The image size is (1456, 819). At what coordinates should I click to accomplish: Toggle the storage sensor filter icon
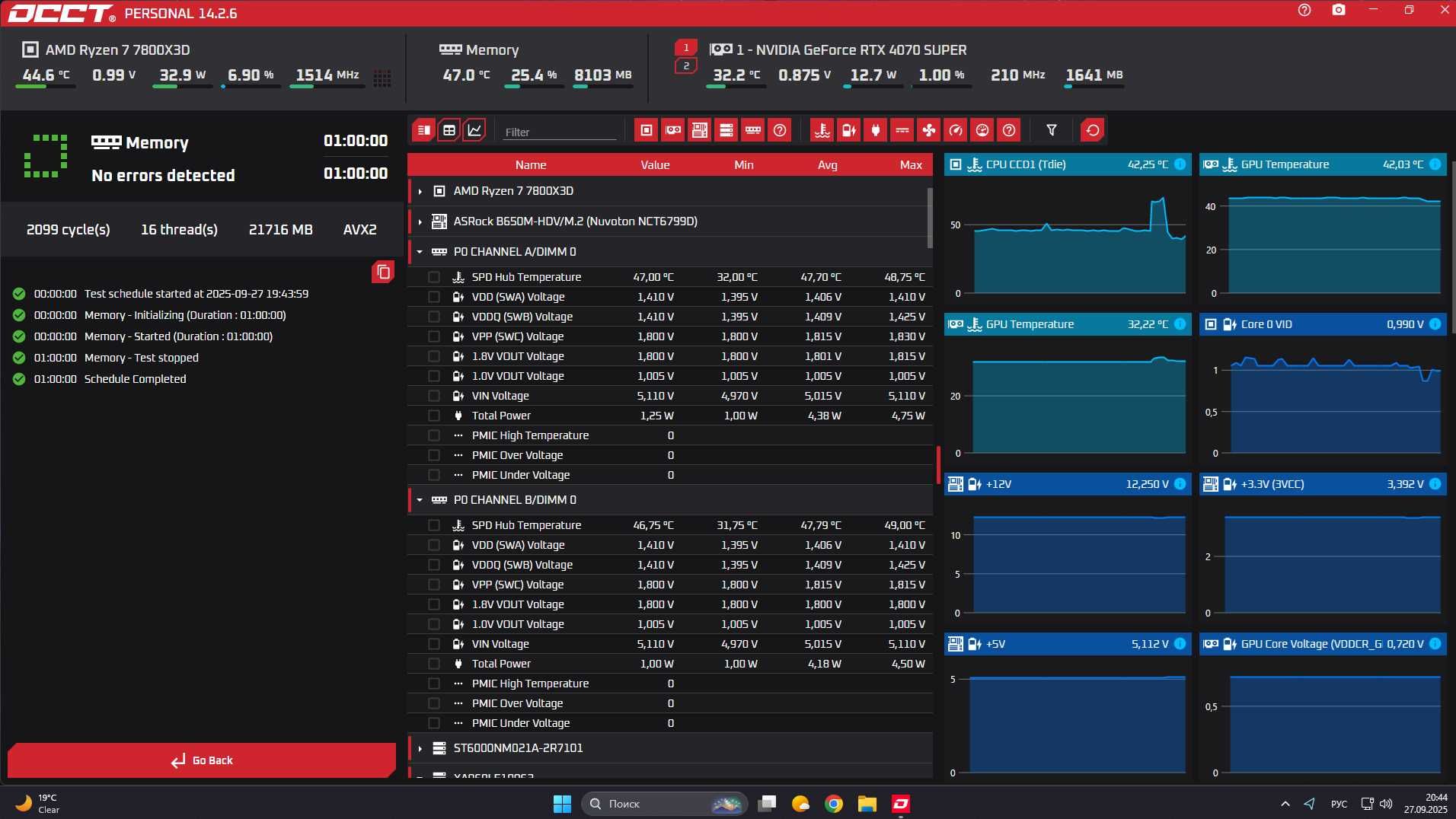click(x=726, y=130)
